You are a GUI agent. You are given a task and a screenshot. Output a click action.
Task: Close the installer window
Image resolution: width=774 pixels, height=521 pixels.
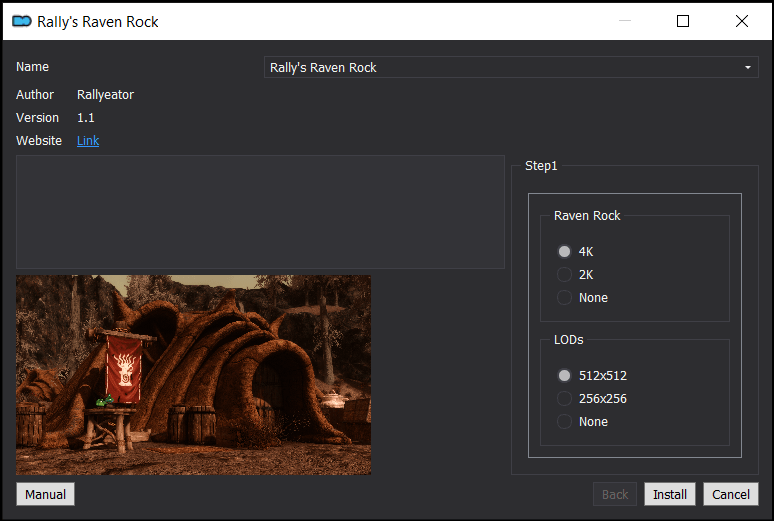pyautogui.click(x=741, y=21)
